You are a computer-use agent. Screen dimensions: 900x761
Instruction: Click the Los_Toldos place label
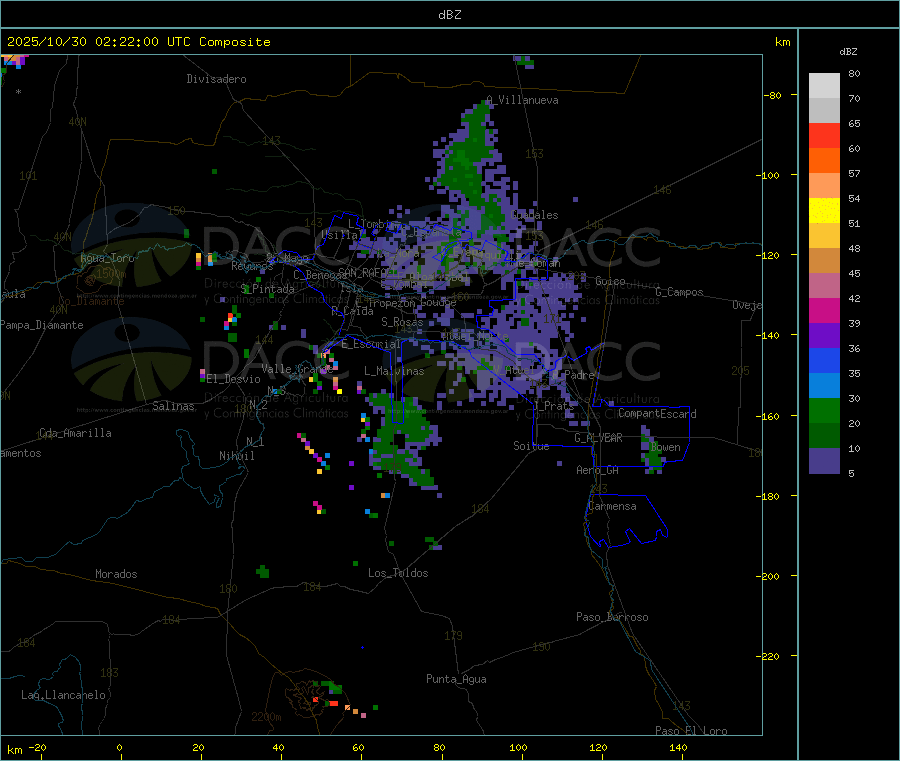click(x=398, y=573)
